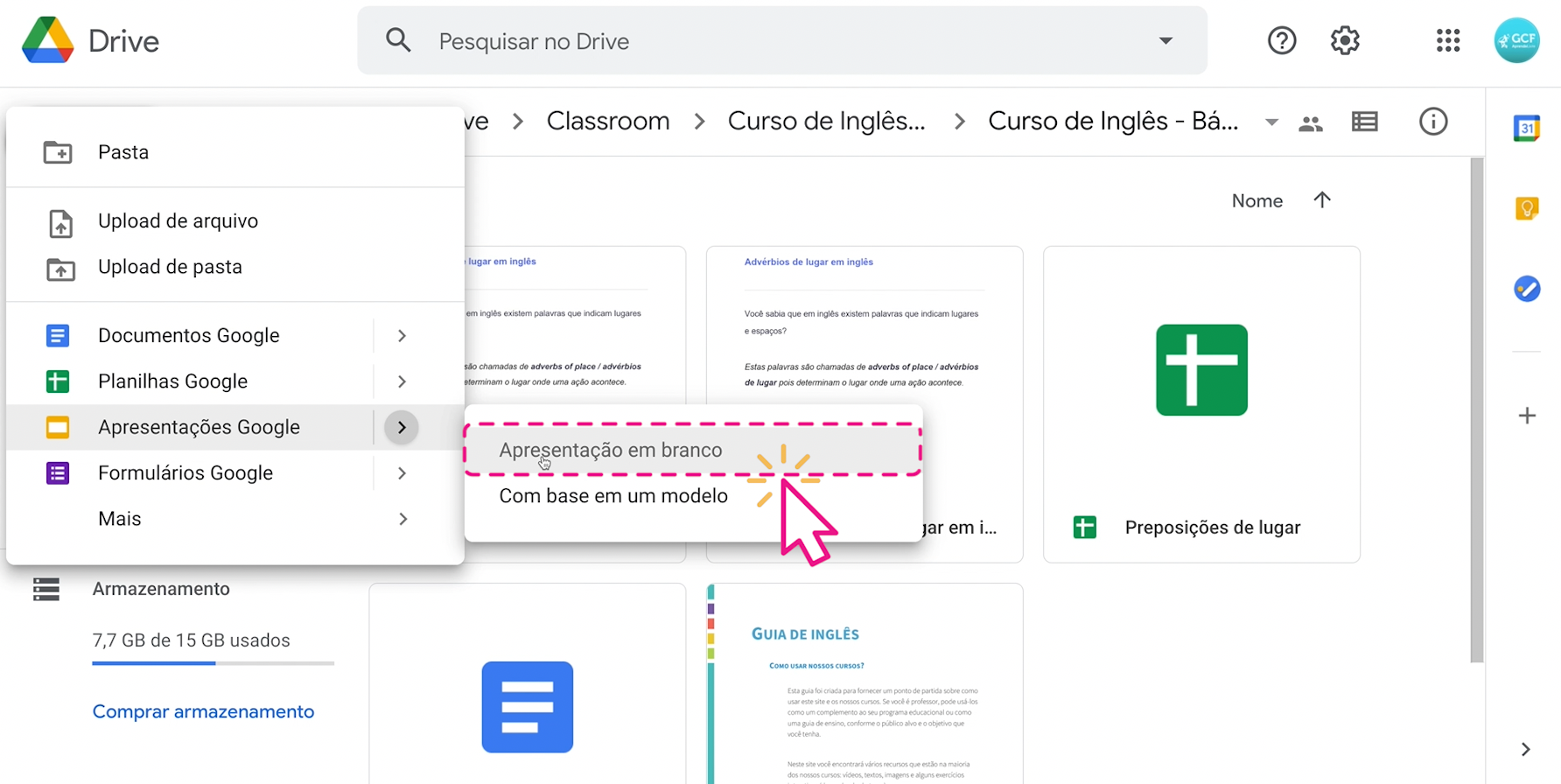This screenshot has width=1561, height=784.
Task: Choose Apresentação em branco
Action: tap(693, 450)
